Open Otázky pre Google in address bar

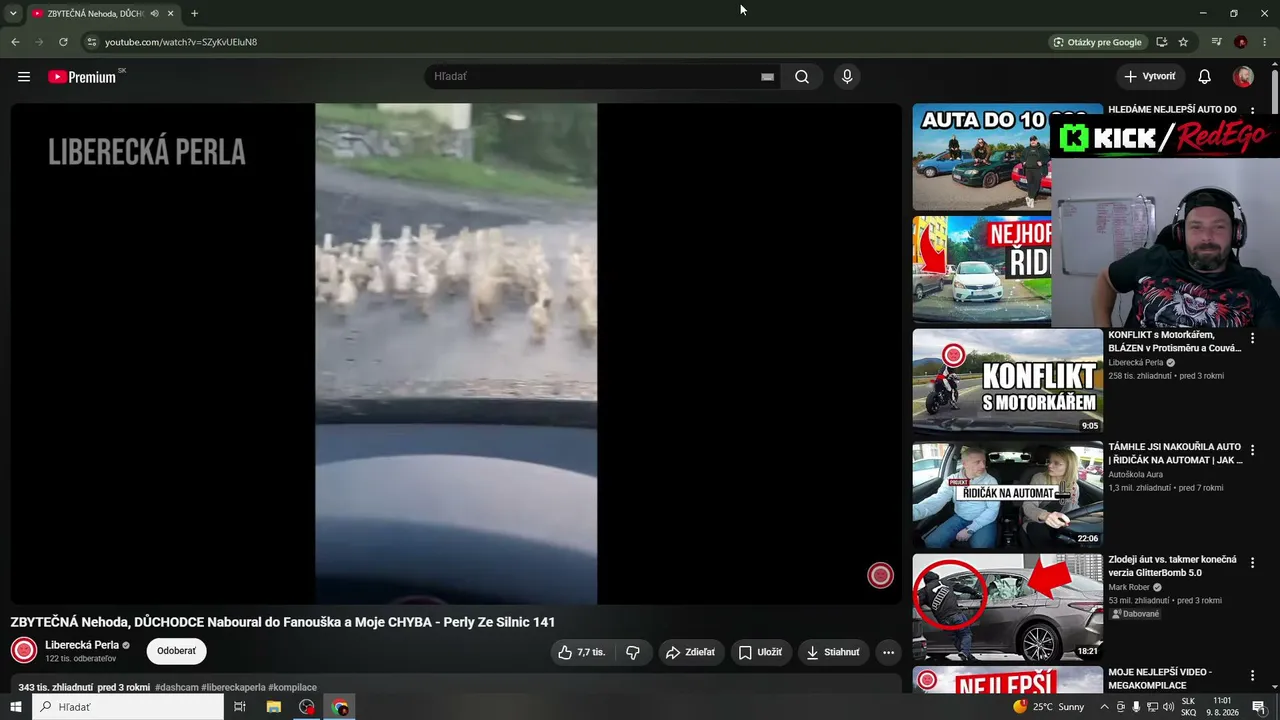coord(1096,42)
